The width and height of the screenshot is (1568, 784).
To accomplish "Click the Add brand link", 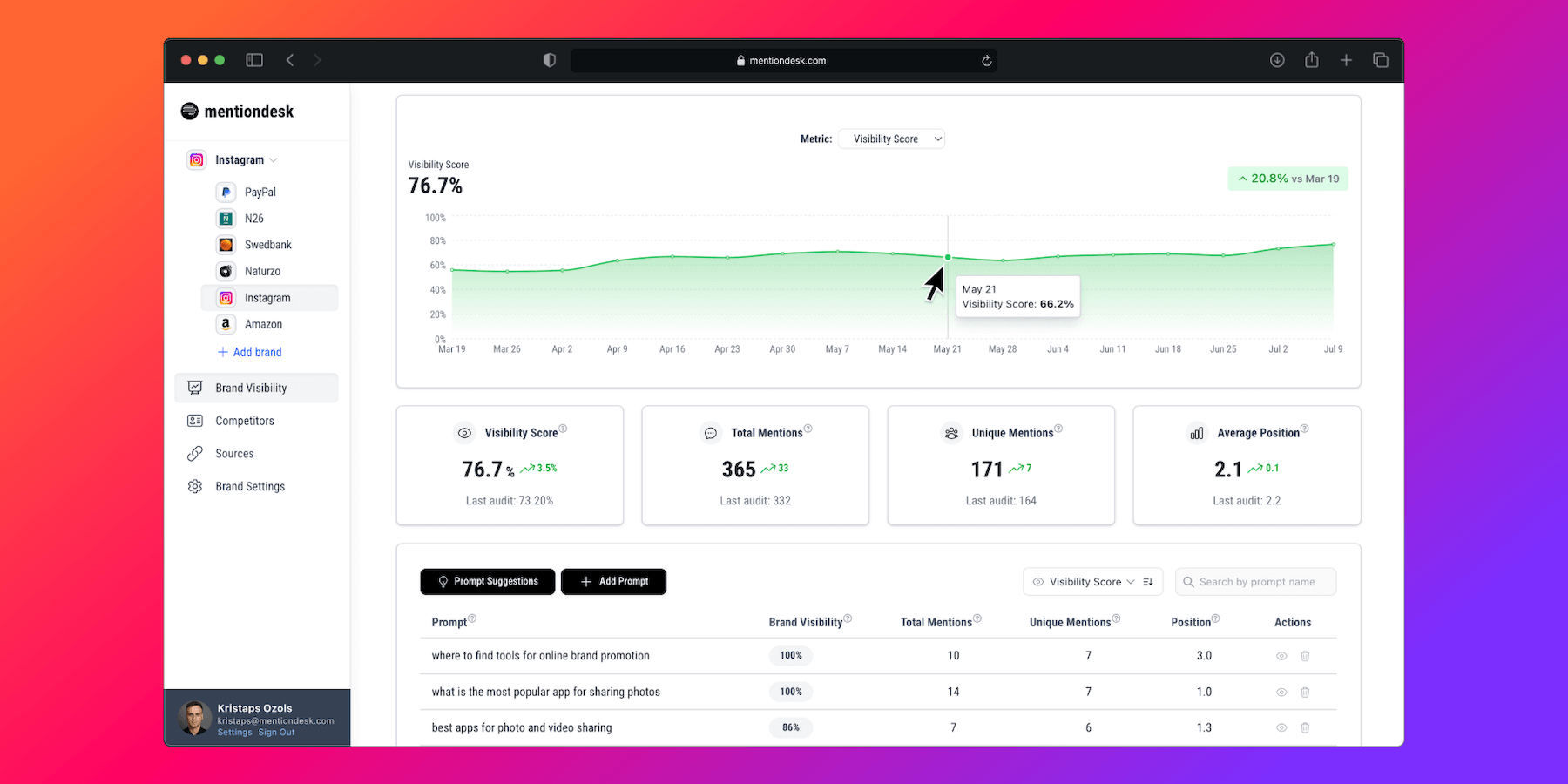I will pos(250,352).
